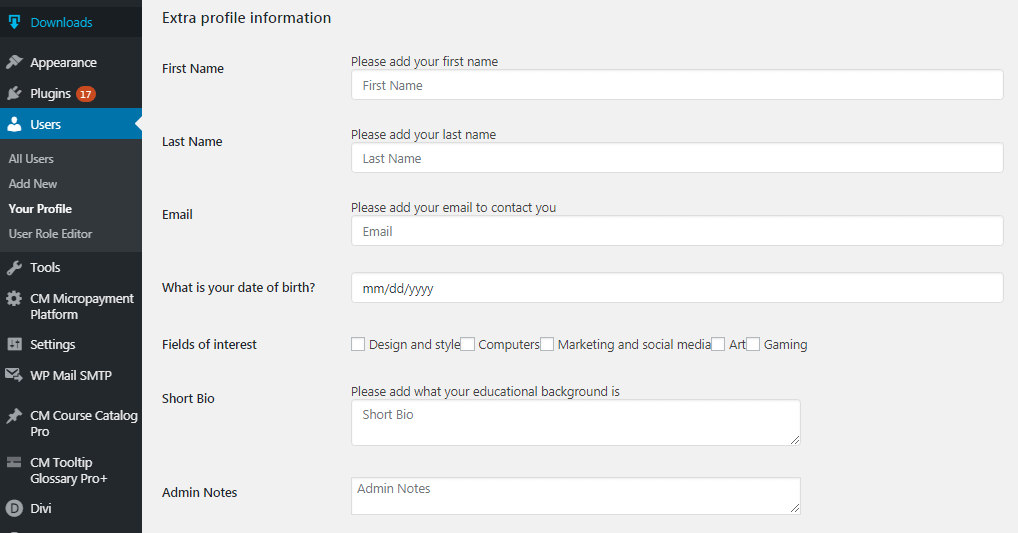The image size is (1018, 533).
Task: Click the Downloads icon in sidebar
Action: coord(14,22)
